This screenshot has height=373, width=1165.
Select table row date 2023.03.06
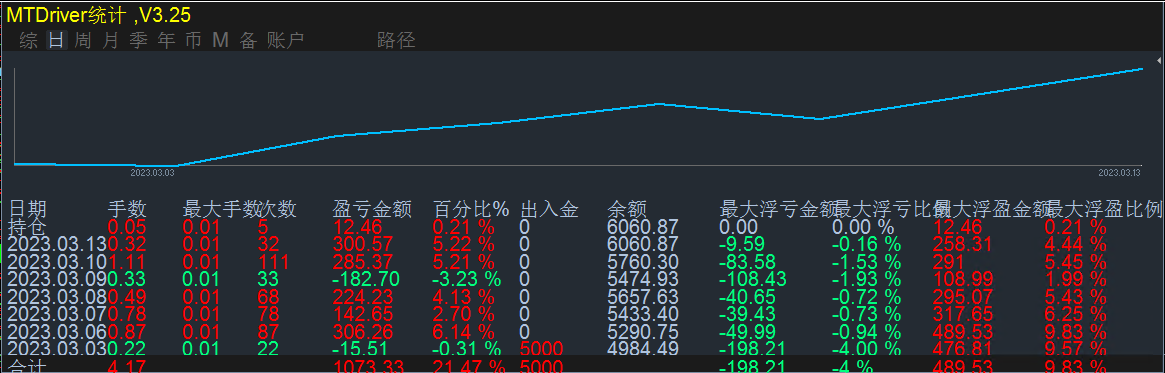pos(57,331)
